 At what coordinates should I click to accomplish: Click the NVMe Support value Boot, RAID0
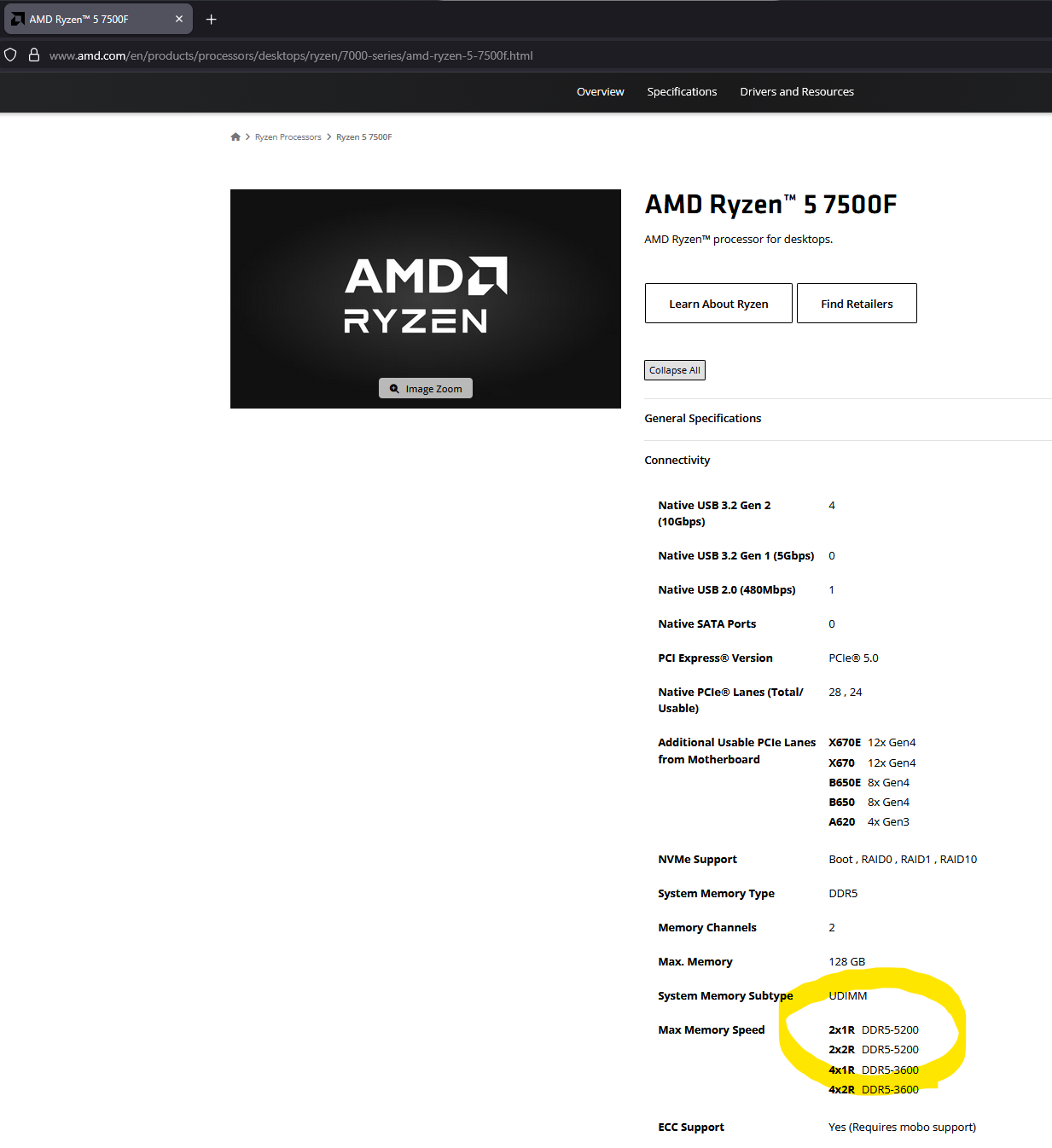tap(903, 859)
